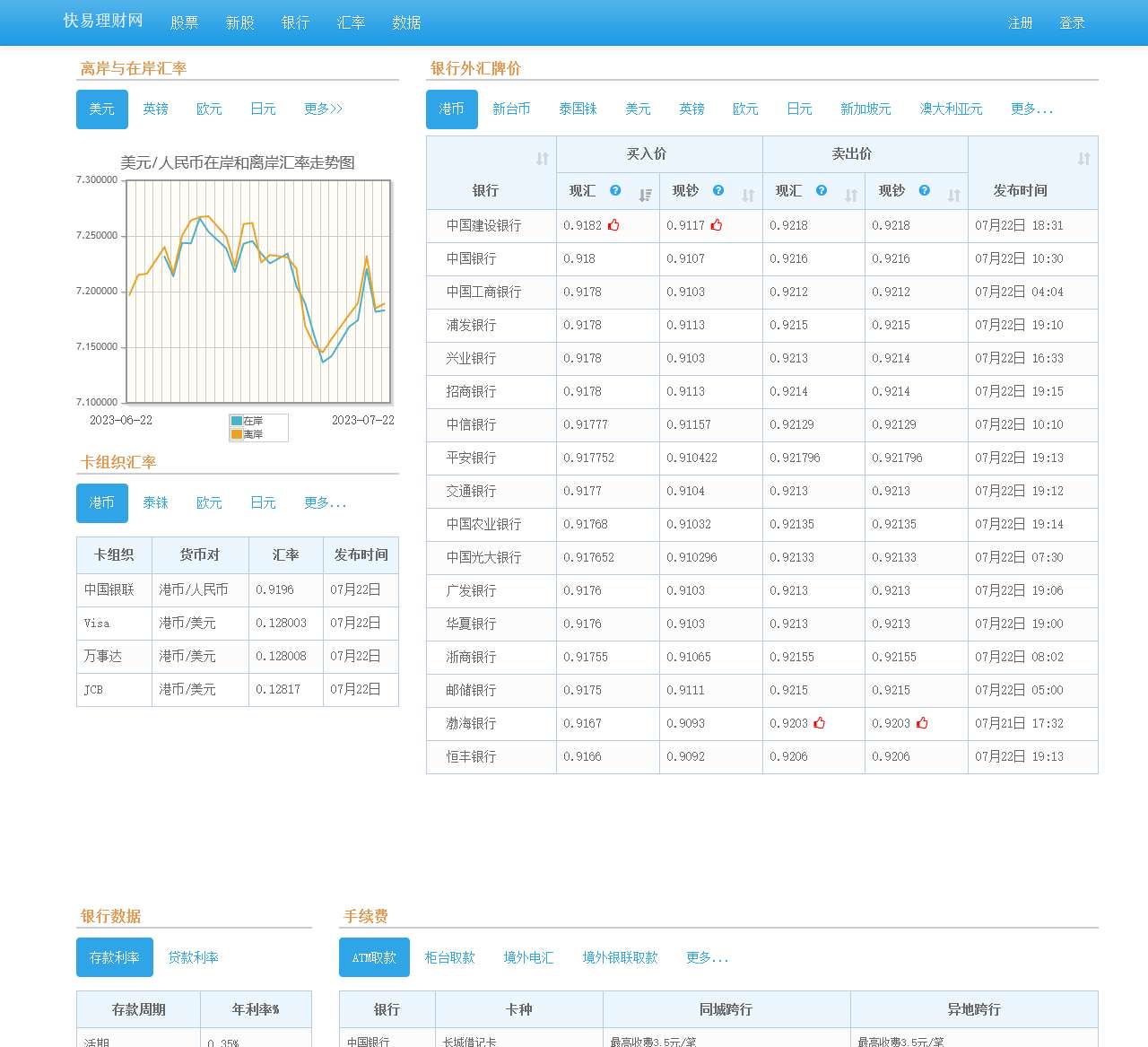
Task: Toggle the sort order for 卖出价 现钞
Action: click(953, 196)
